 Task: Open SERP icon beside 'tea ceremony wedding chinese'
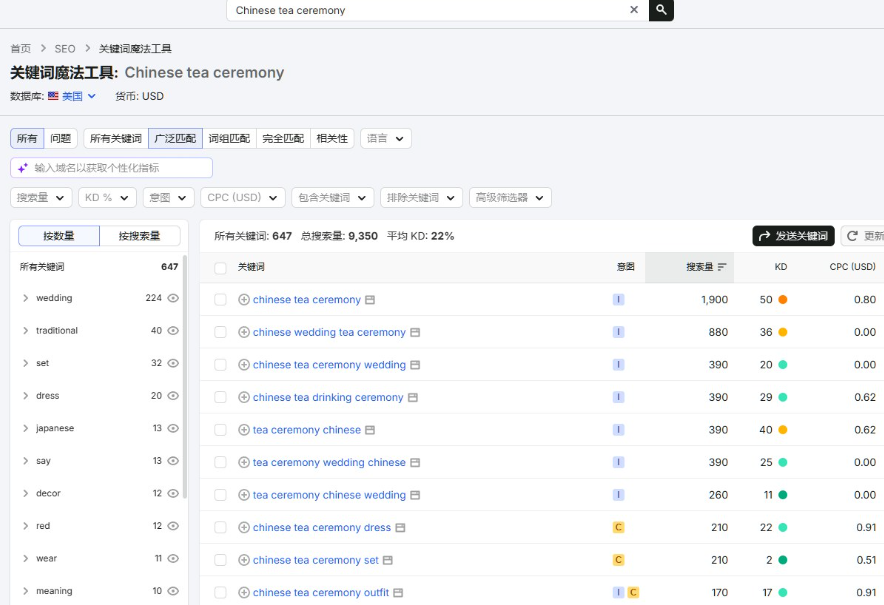click(x=415, y=463)
